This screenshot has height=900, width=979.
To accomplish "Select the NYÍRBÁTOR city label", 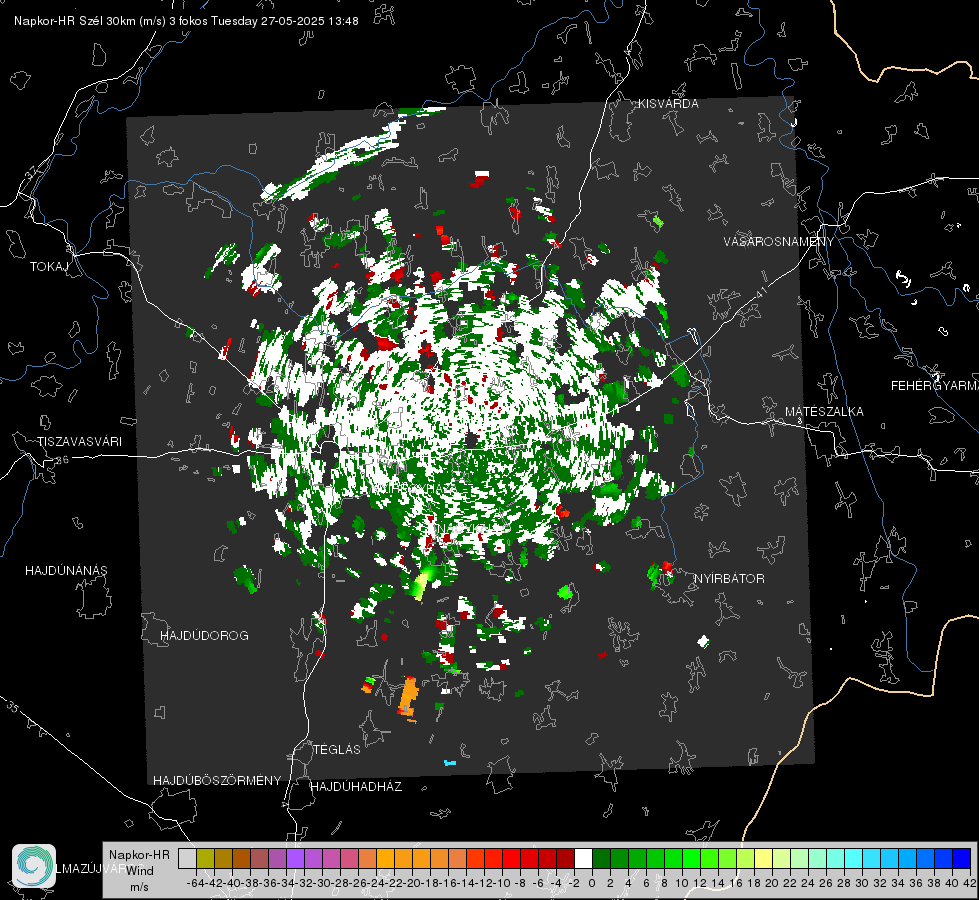I will coord(729,579).
